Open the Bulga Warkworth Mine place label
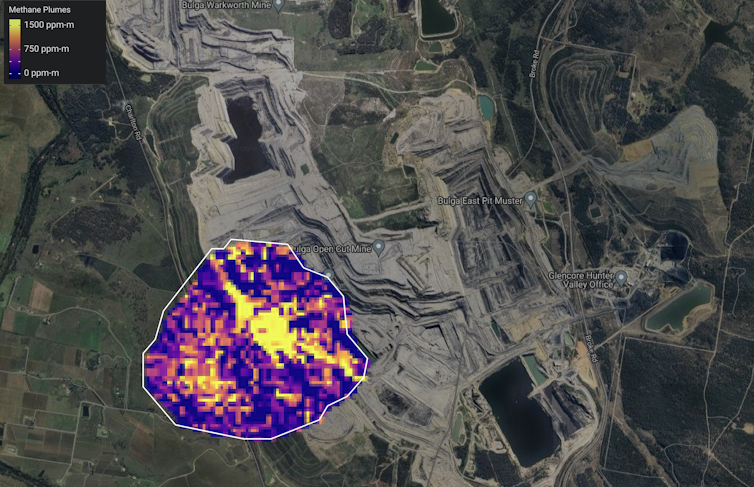 click(227, 5)
